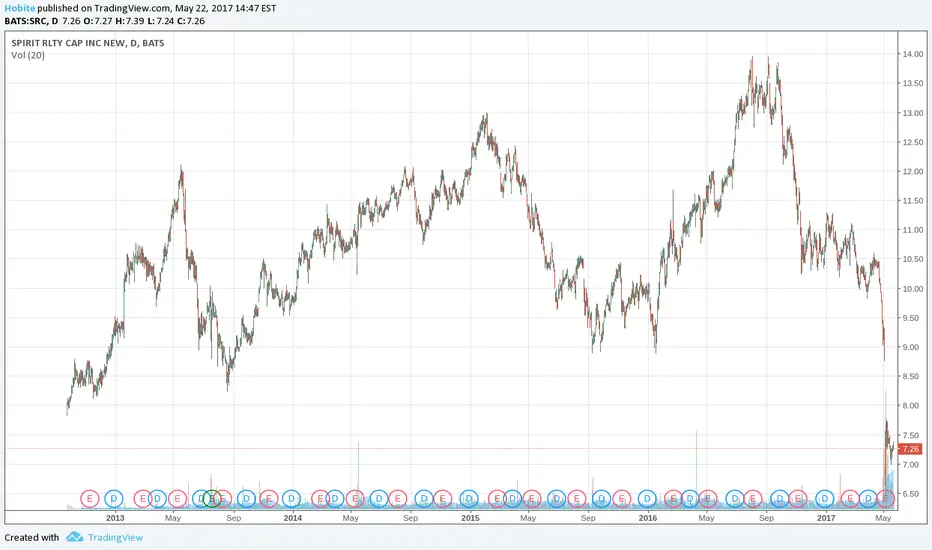Image resolution: width=932 pixels, height=550 pixels.
Task: Open the Hobite author link
Action: click(x=20, y=8)
